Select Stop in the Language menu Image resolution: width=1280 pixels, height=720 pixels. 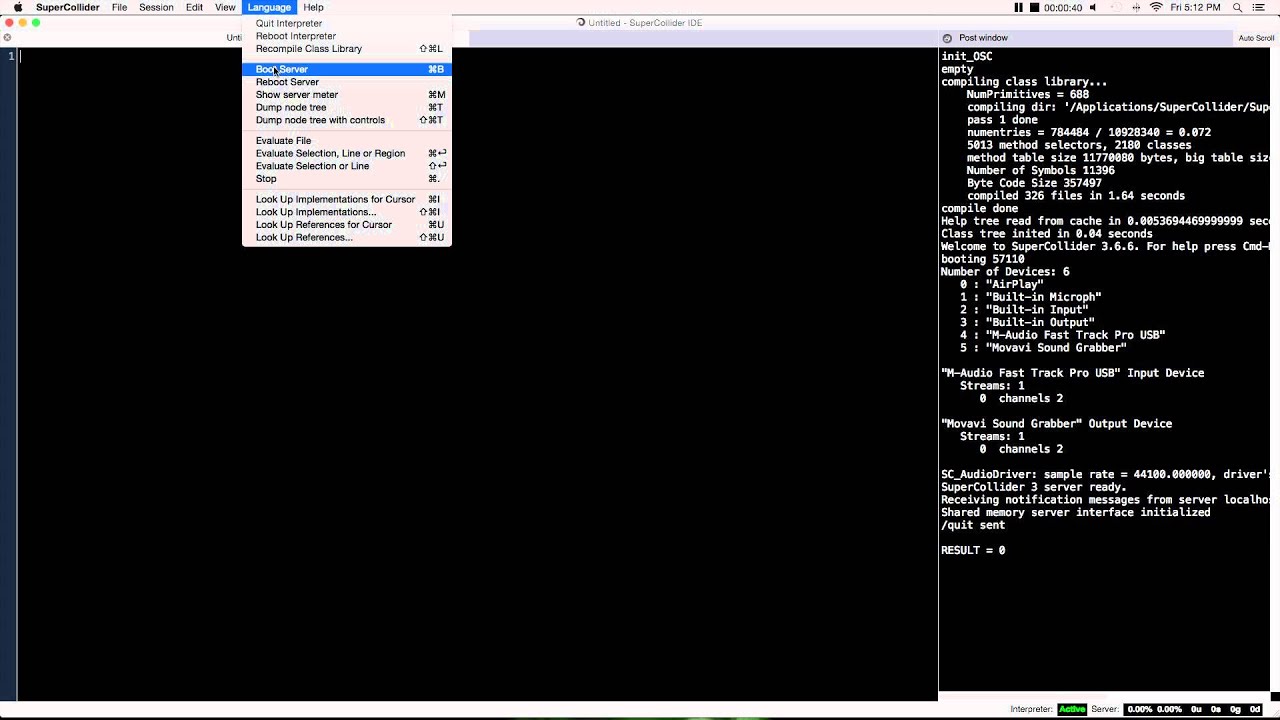point(347,179)
